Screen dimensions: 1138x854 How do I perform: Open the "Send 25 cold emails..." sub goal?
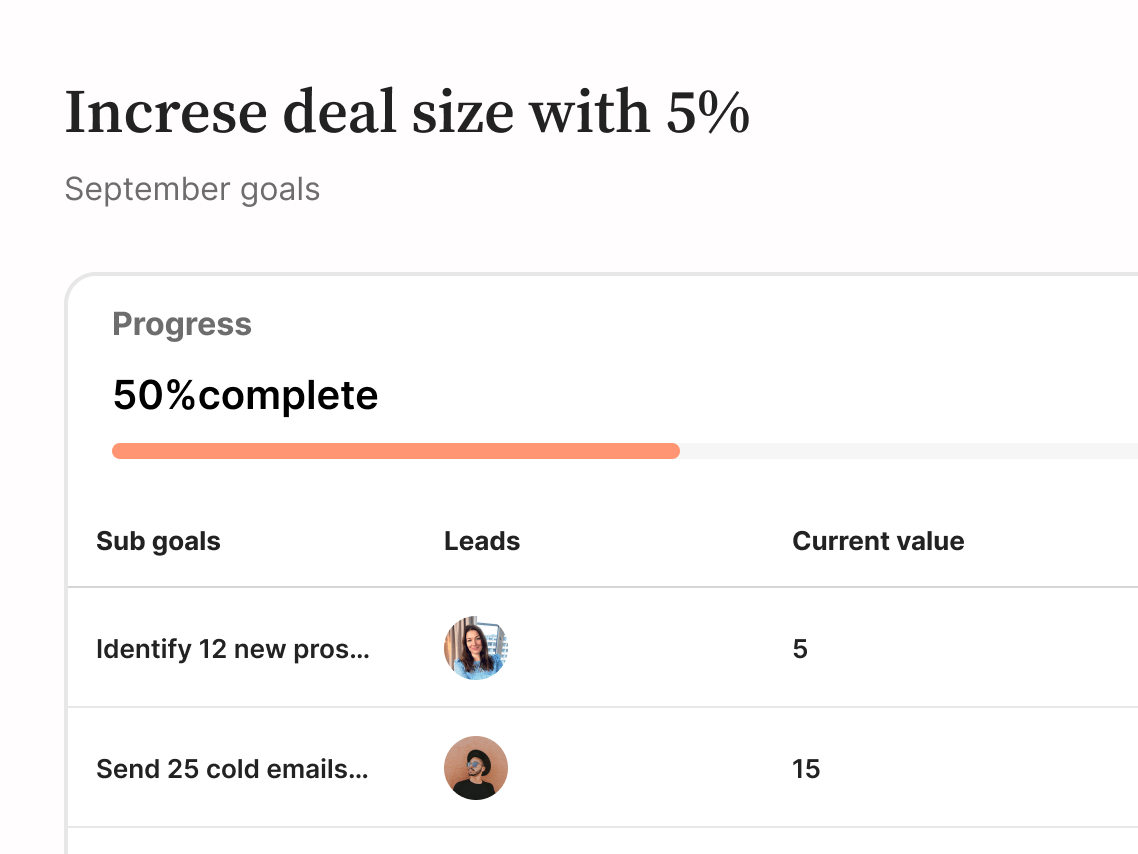[x=232, y=769]
